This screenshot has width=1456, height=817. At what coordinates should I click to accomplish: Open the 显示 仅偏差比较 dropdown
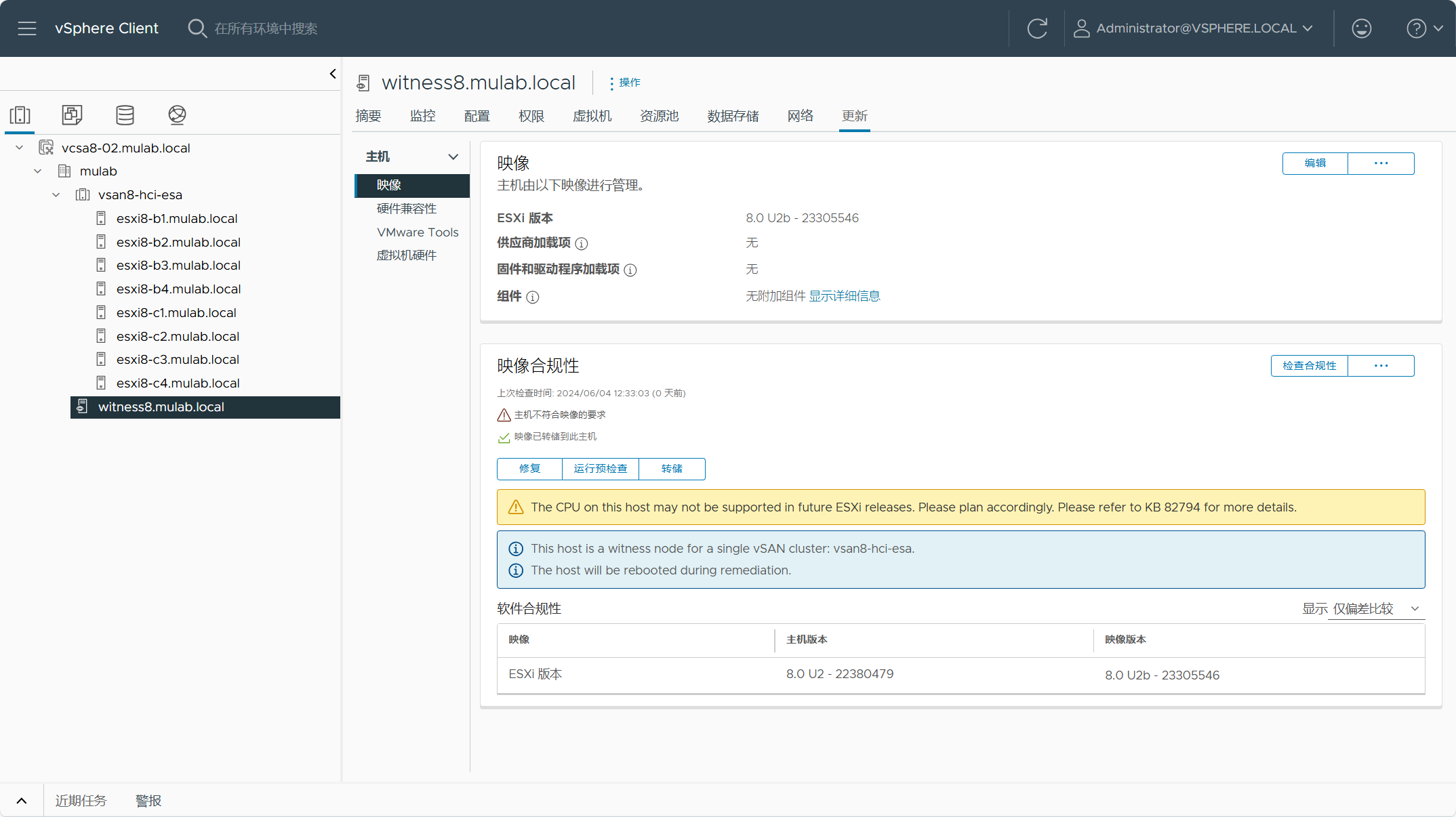1376,609
